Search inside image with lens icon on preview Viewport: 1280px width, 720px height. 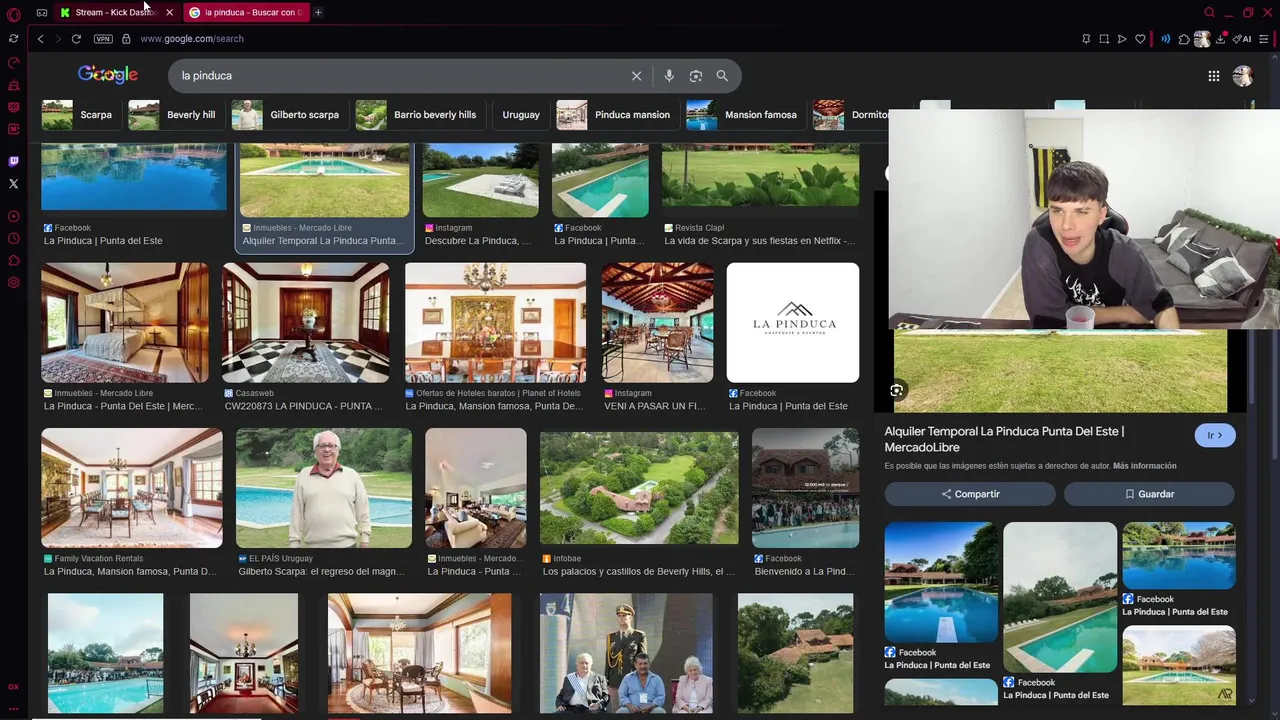pos(897,391)
